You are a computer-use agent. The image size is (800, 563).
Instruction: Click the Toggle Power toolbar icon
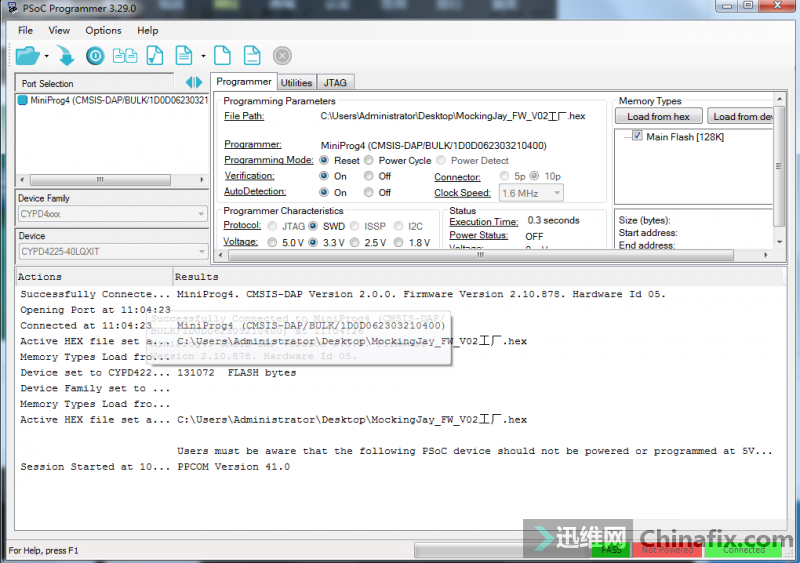pos(95,56)
